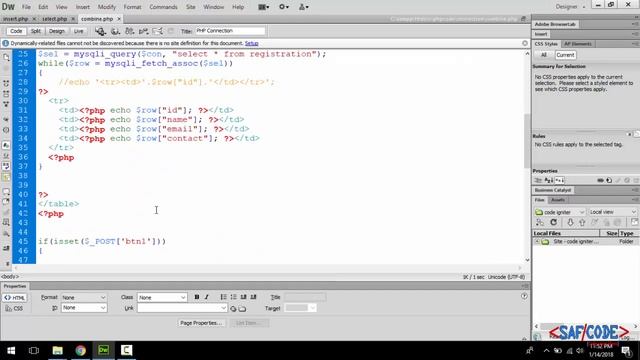This screenshot has height=360, width=640.
Task: Open the ID dropdown
Action: click(84, 308)
